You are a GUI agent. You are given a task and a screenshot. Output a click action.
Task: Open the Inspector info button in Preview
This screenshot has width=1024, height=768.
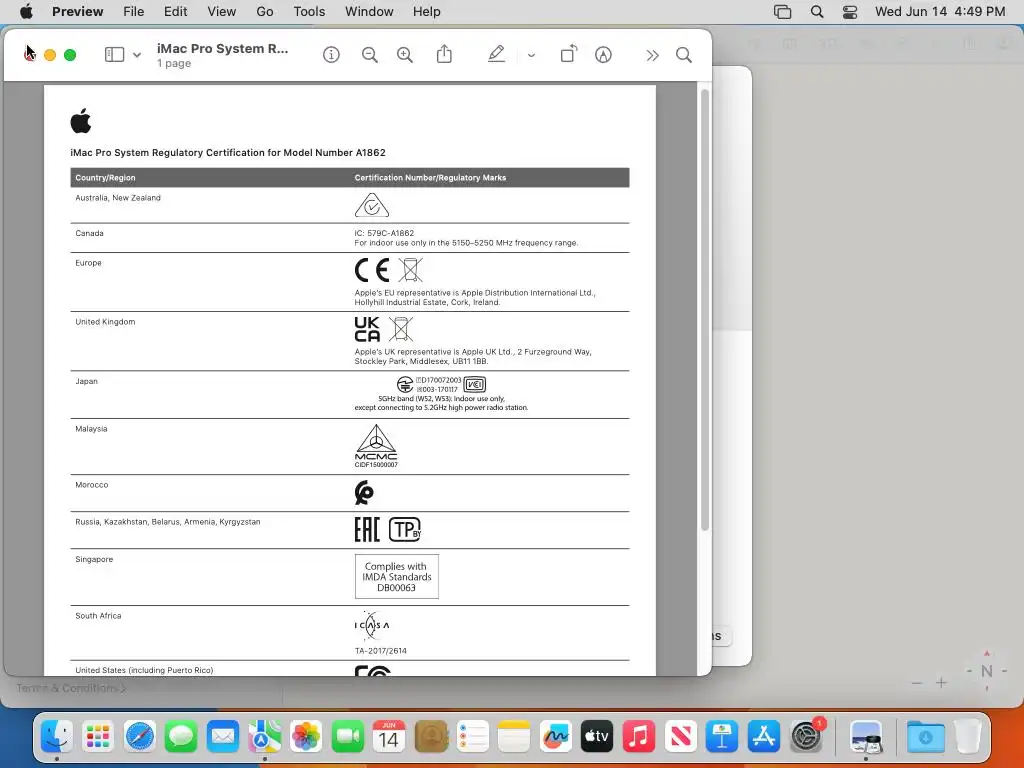point(331,55)
